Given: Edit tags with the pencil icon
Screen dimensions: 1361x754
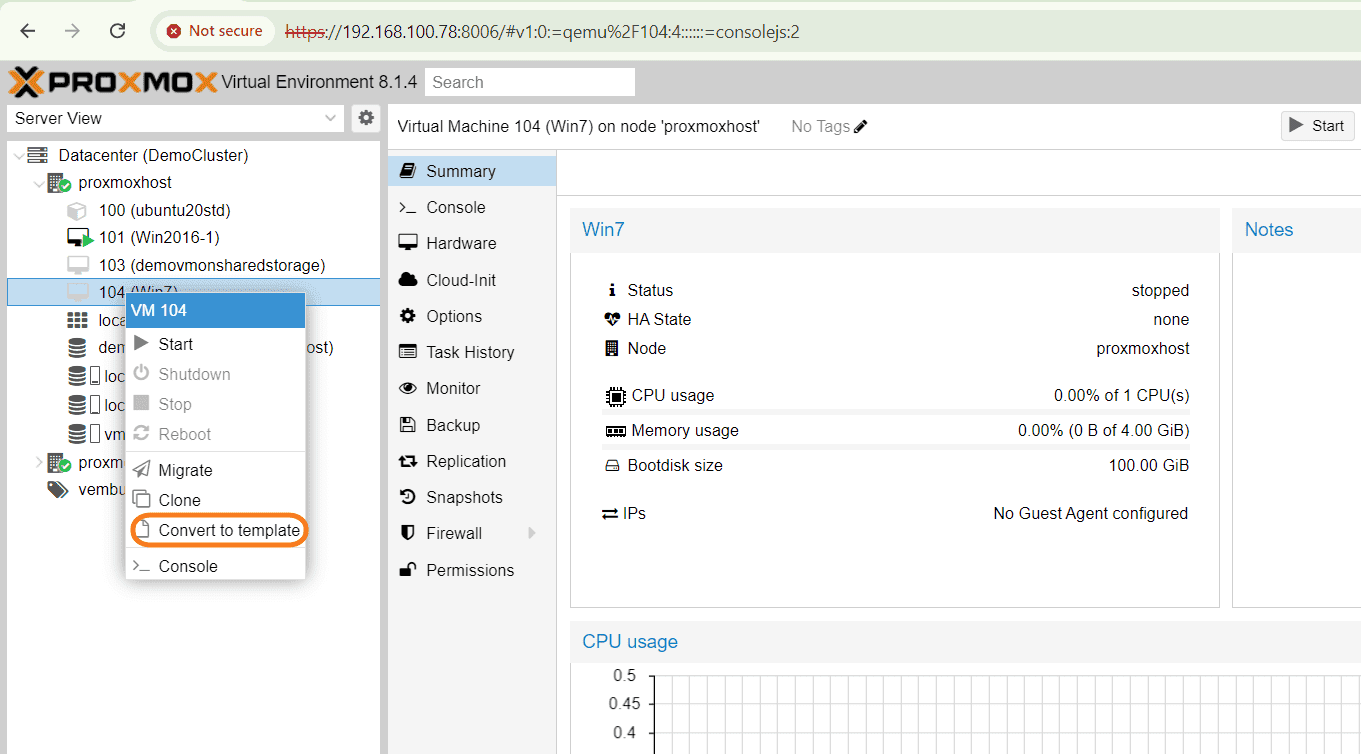Looking at the screenshot, I should coord(861,127).
